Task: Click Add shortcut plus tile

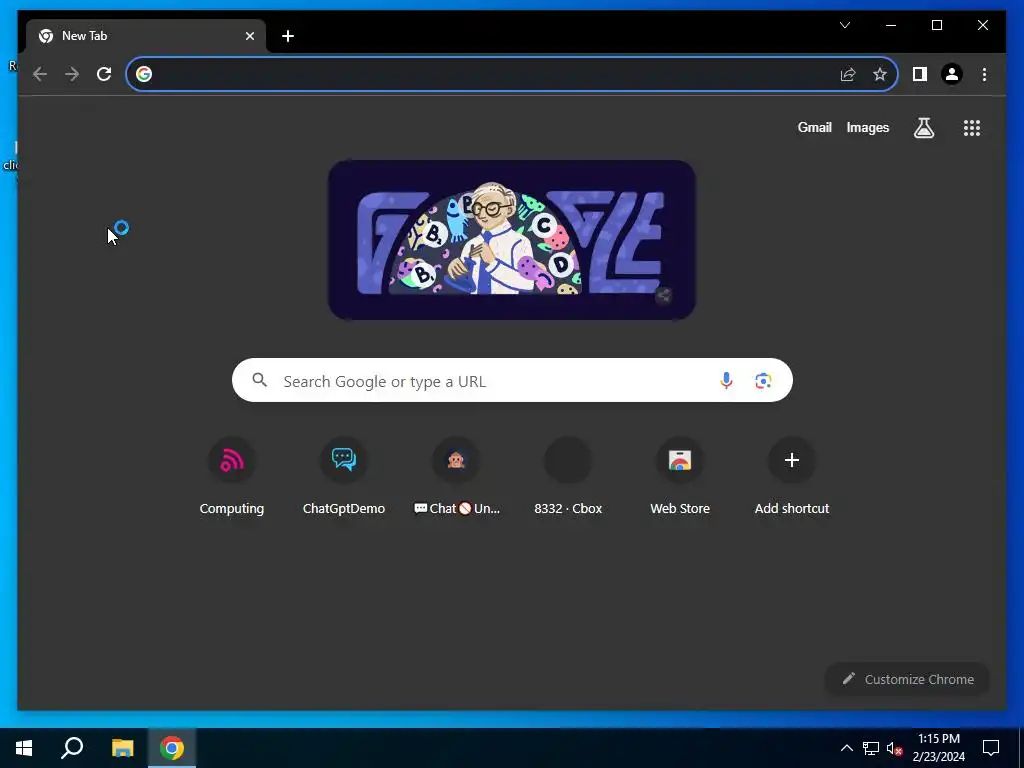Action: [x=792, y=477]
